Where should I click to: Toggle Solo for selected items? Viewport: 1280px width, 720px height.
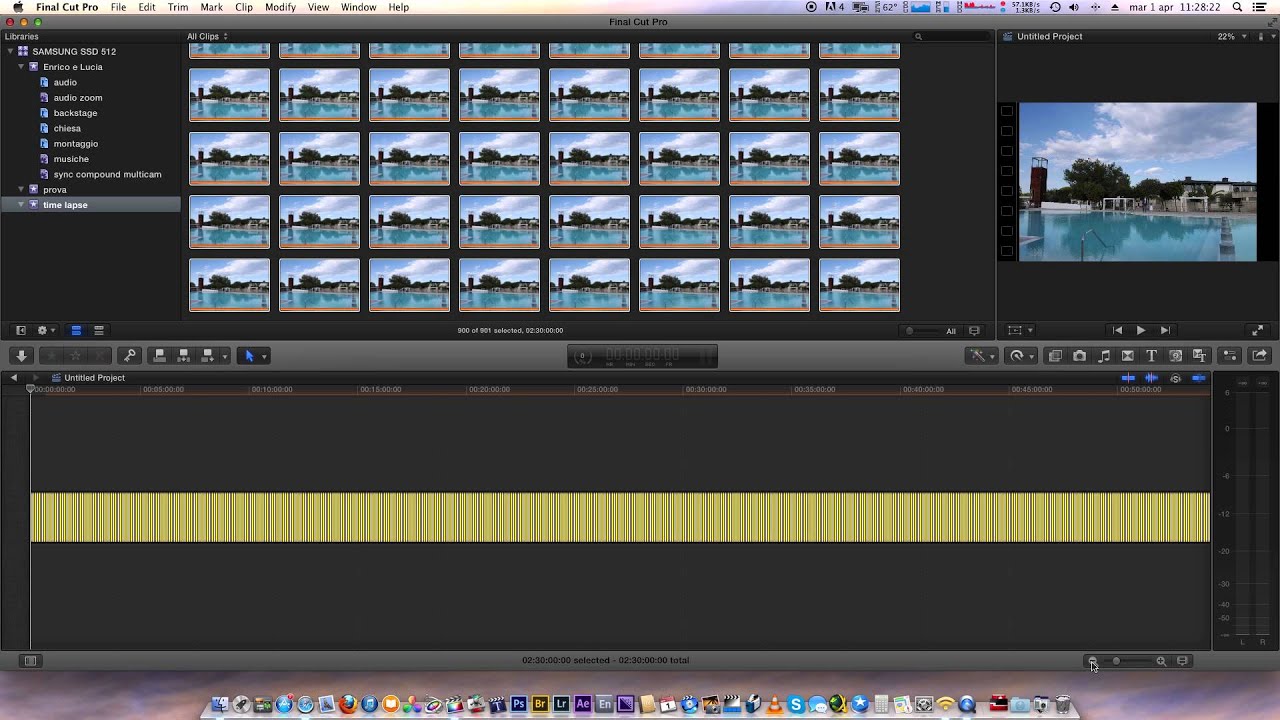1175,378
